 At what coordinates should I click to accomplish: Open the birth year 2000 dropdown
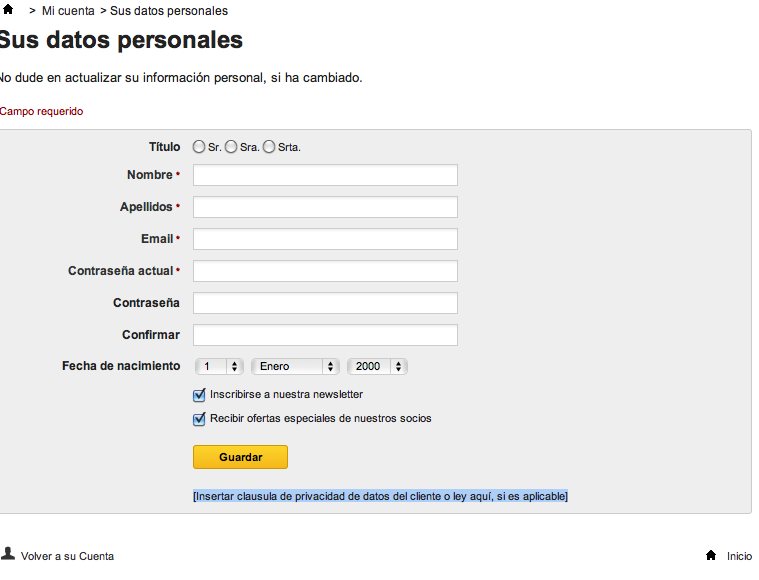point(377,367)
